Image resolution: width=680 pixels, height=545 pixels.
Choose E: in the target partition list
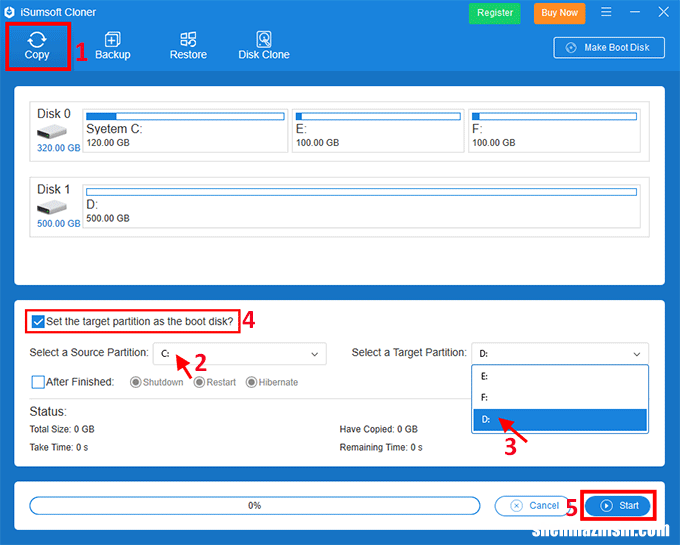tap(560, 376)
